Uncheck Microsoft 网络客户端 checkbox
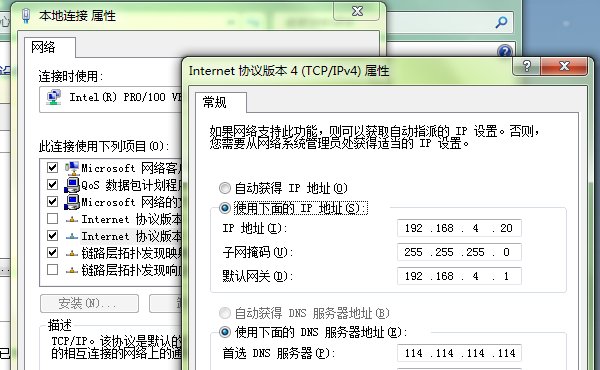 52,168
